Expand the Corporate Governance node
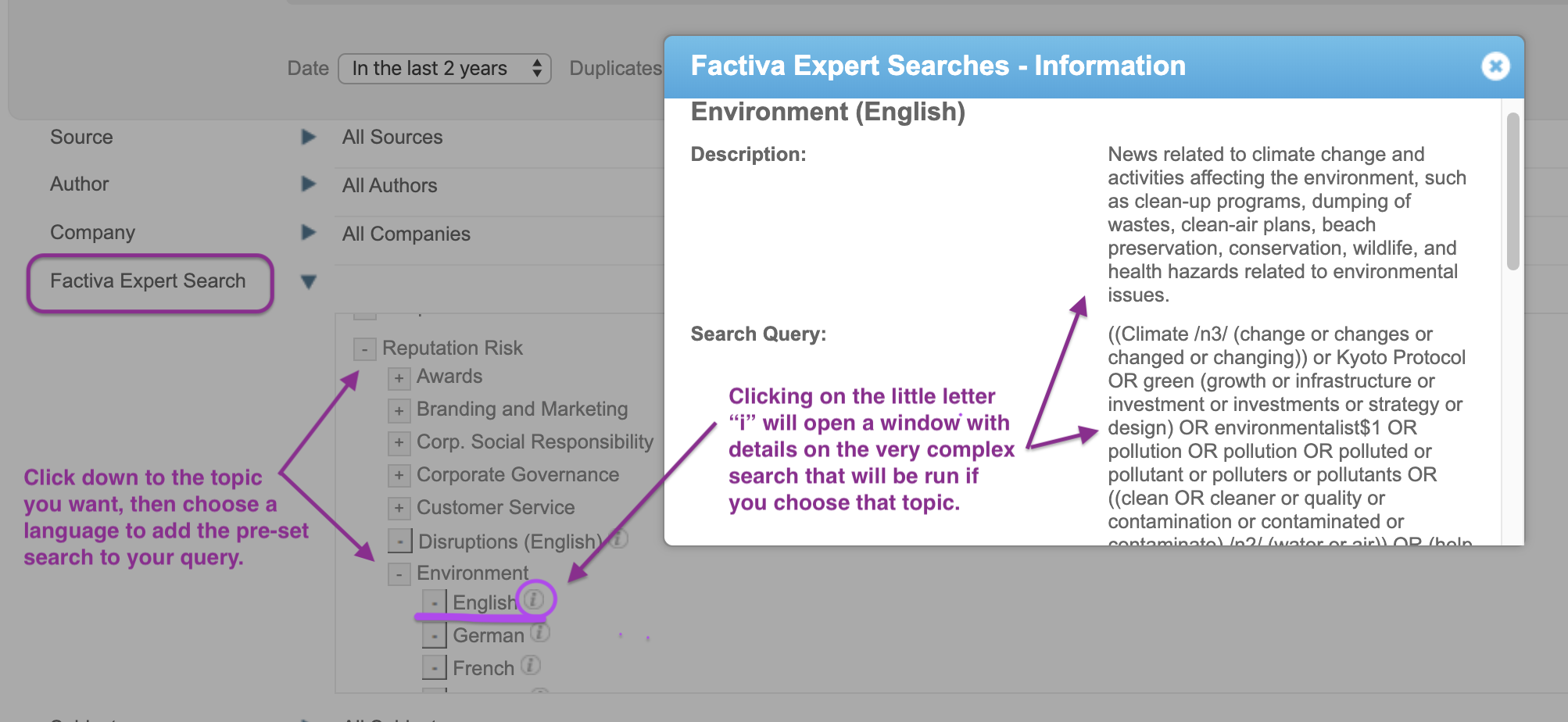The width and height of the screenshot is (1568, 722). [399, 477]
